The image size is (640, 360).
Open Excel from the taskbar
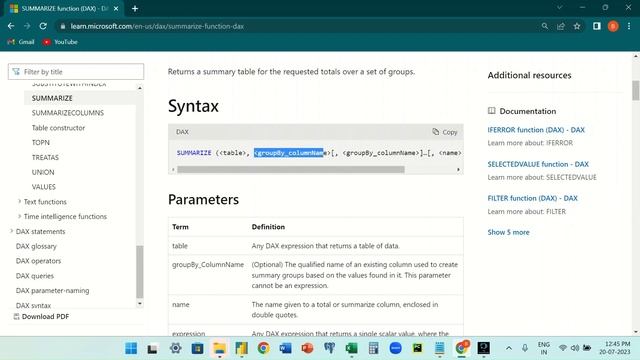pos(351,348)
